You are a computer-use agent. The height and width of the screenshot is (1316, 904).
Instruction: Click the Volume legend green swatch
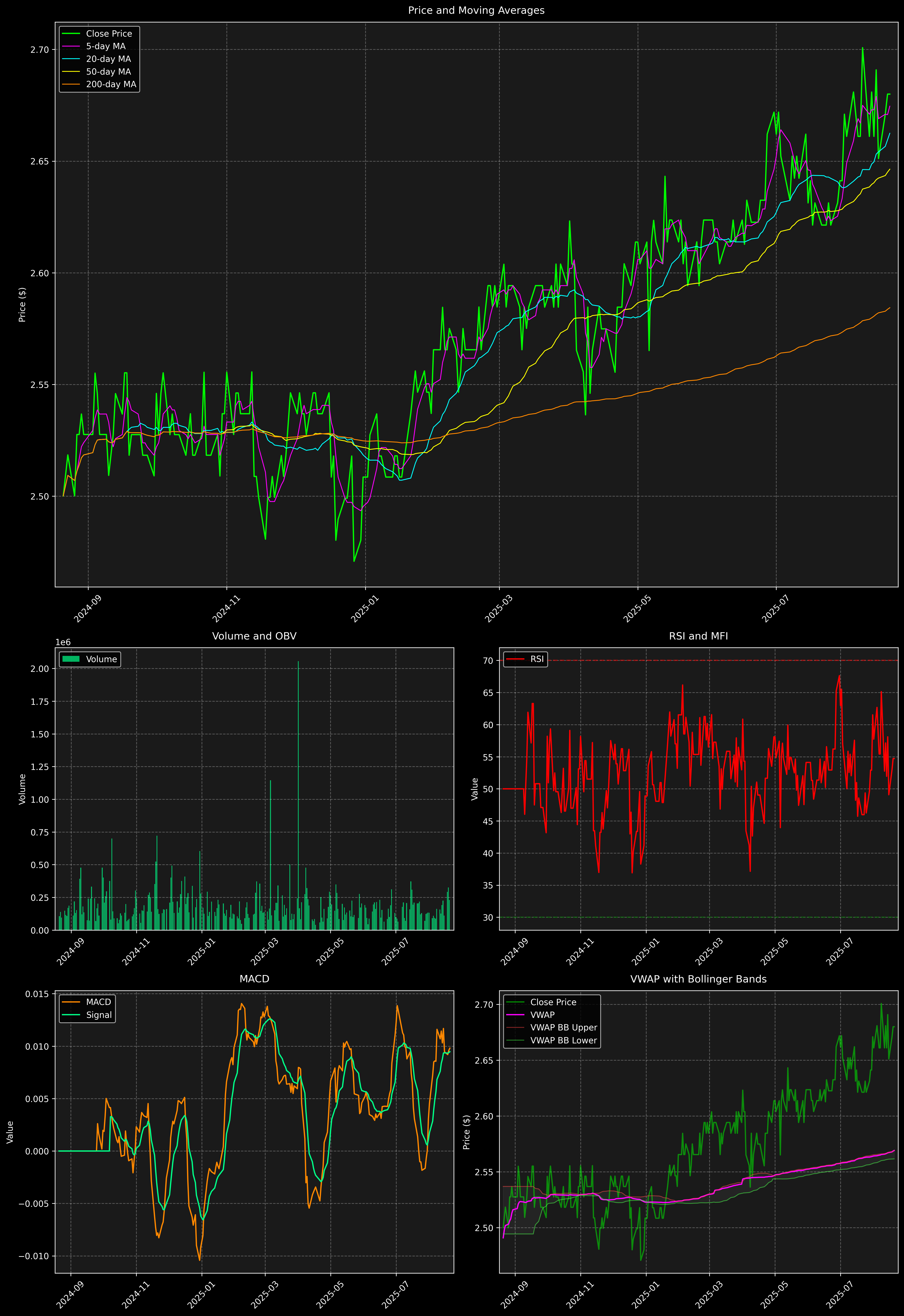pos(71,659)
